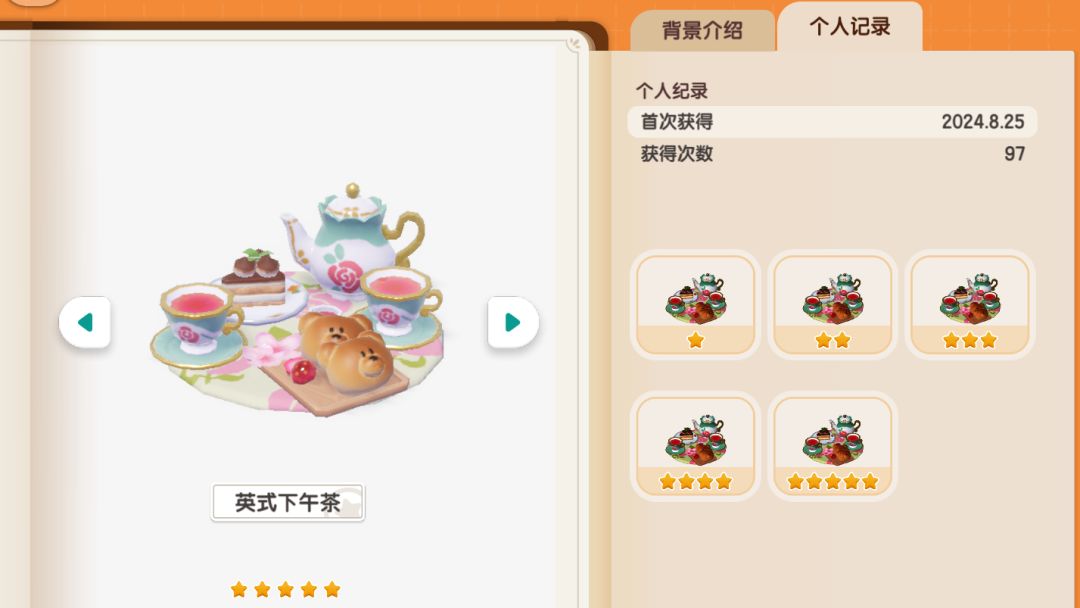Screen dimensions: 1080x608
Task: Click the chocolate cake slice in the illustration
Action: coord(253,279)
